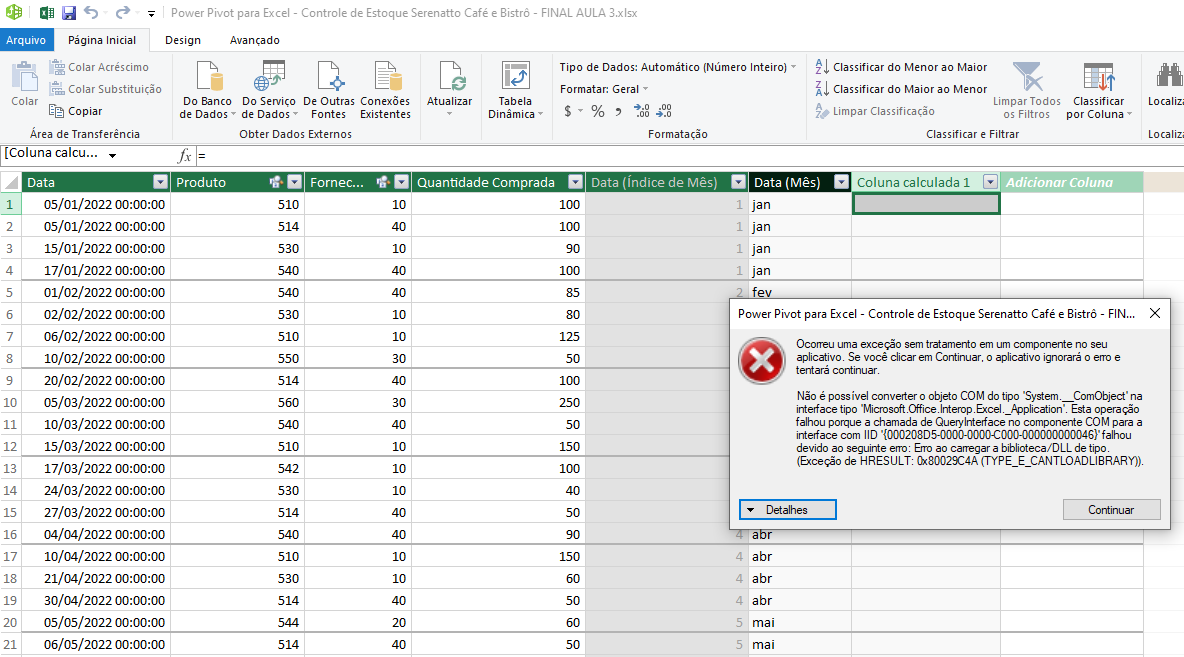
Task: Open filter on Coluna calculada 1
Action: pyautogui.click(x=990, y=182)
